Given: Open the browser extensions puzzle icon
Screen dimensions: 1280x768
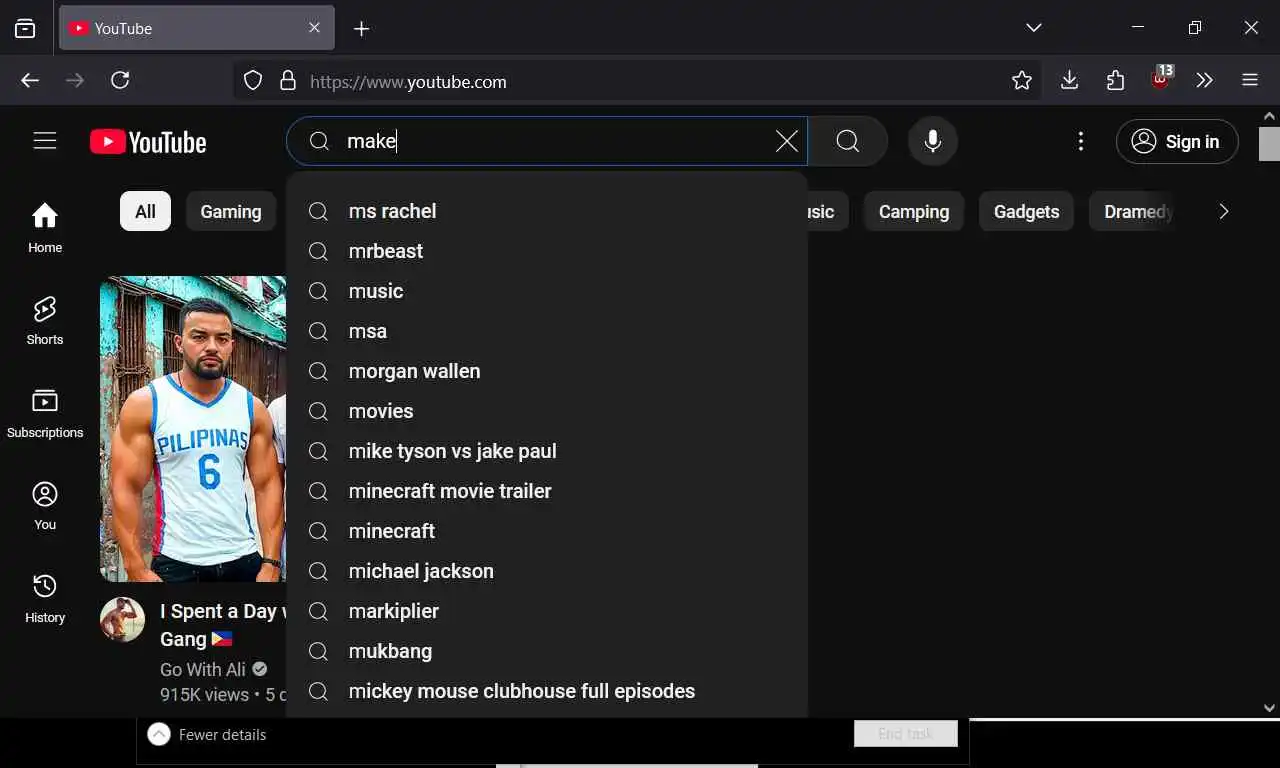Looking at the screenshot, I should (1115, 80).
